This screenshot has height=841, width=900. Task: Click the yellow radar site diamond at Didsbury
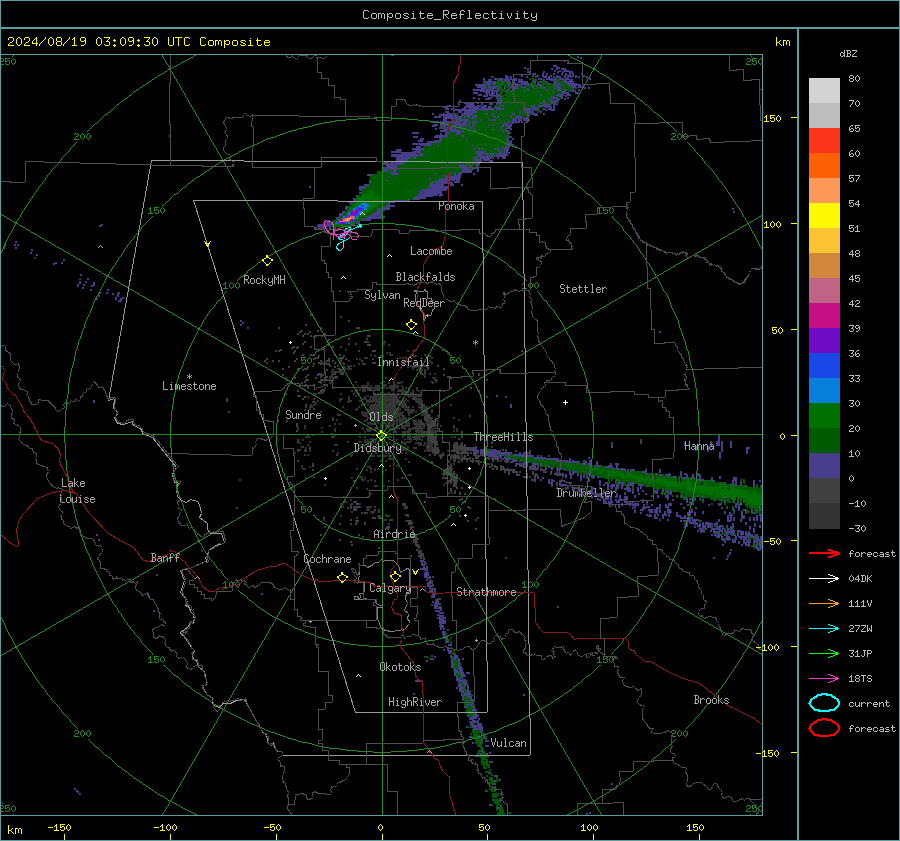click(381, 436)
